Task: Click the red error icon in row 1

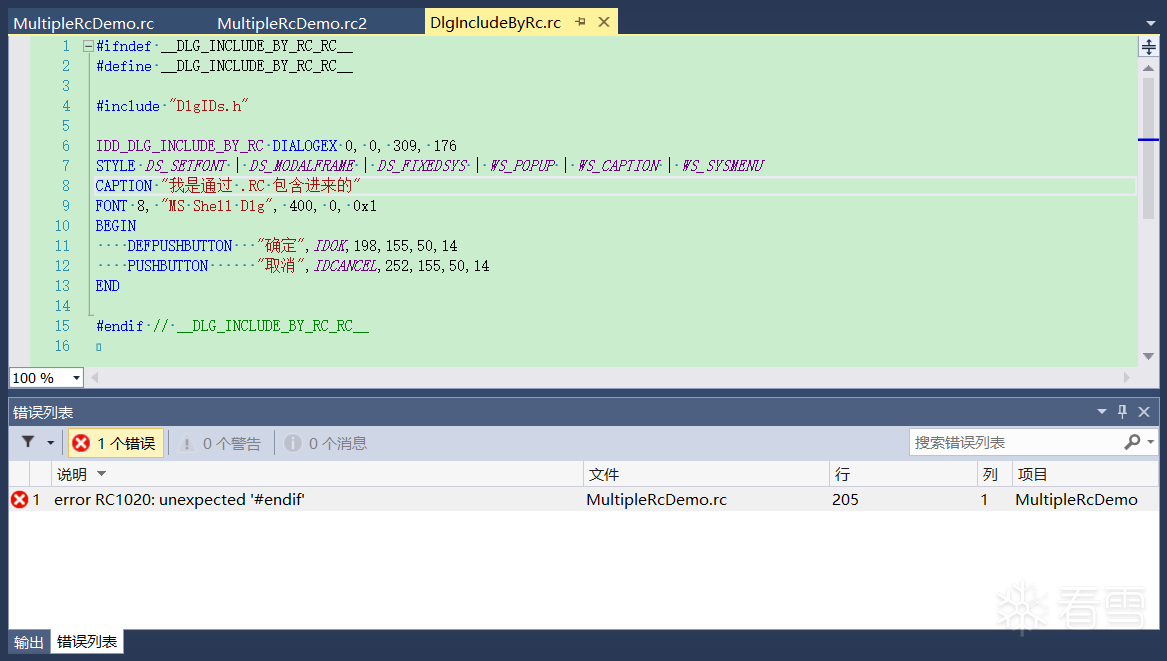Action: (19, 499)
